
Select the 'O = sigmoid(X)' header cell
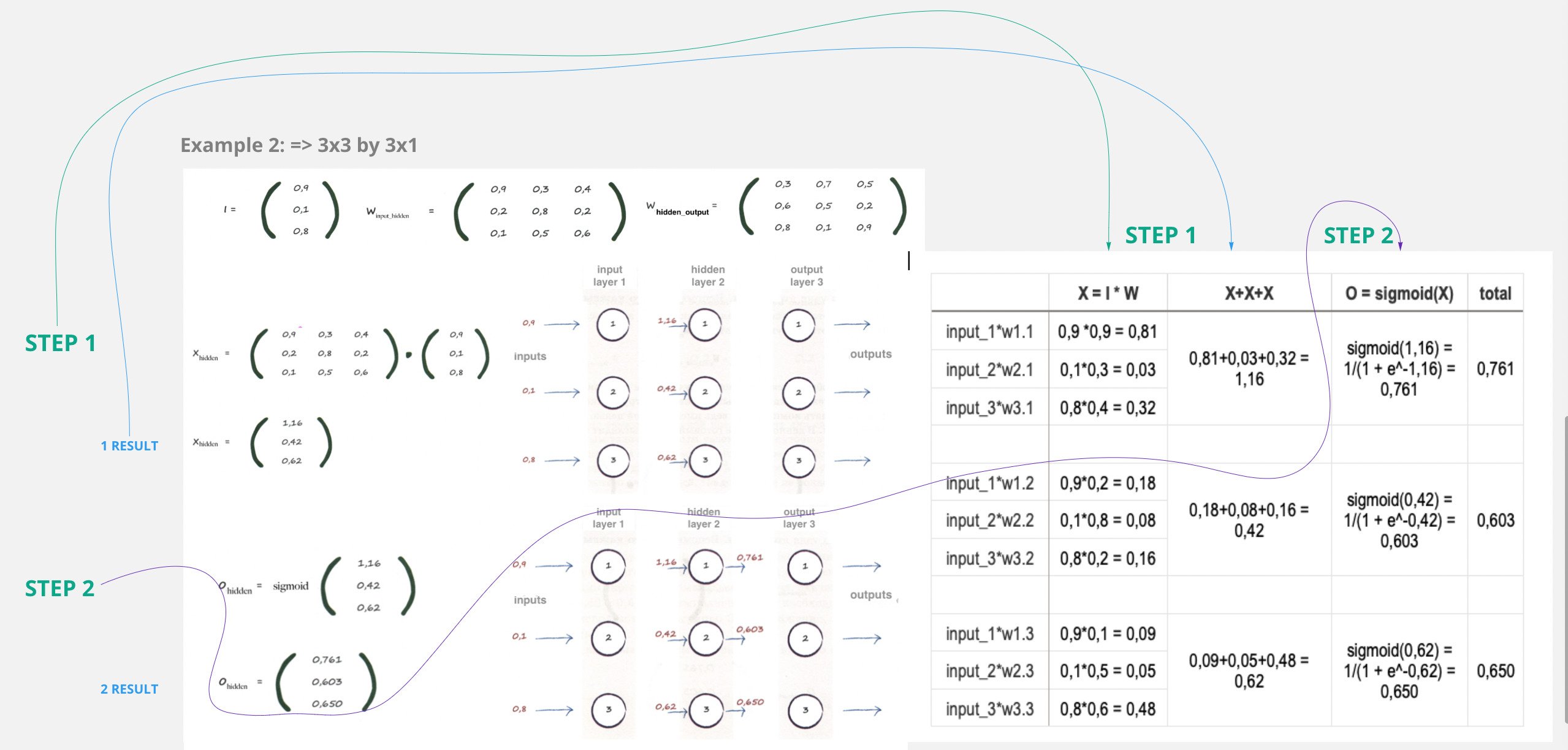pyautogui.click(x=1399, y=294)
